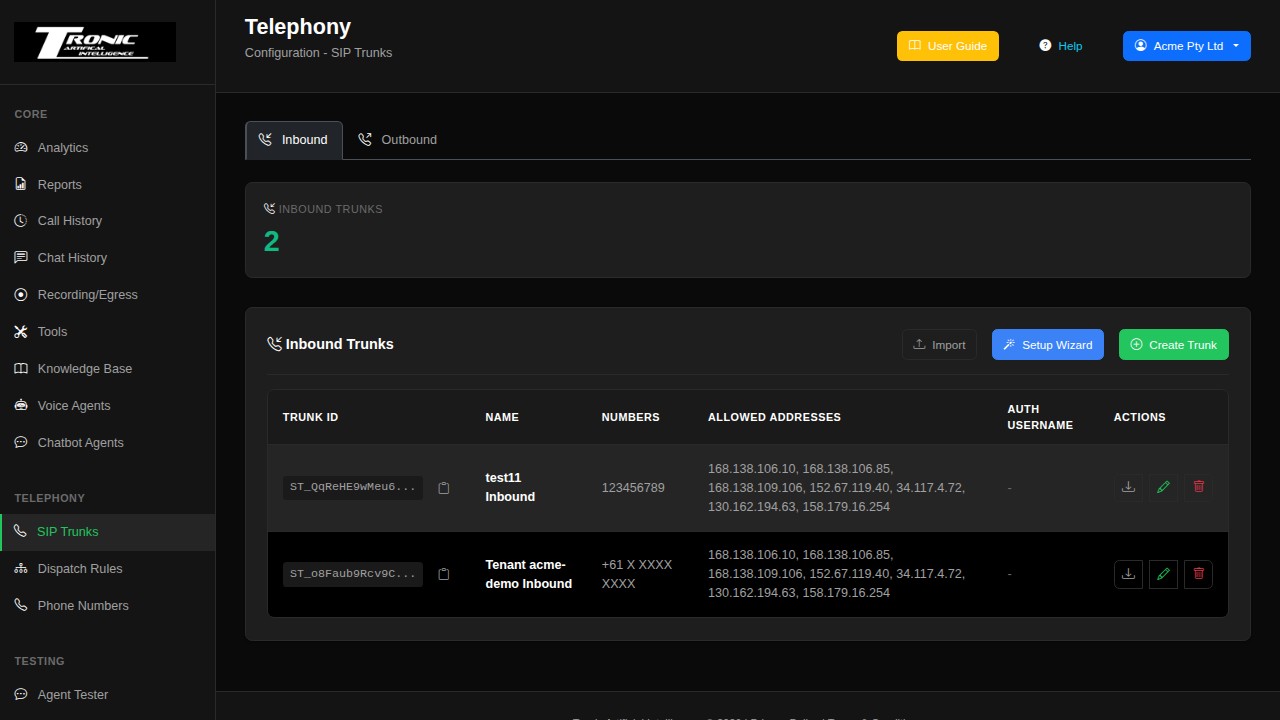
Task: Open Phone Numbers page
Action: point(107,606)
